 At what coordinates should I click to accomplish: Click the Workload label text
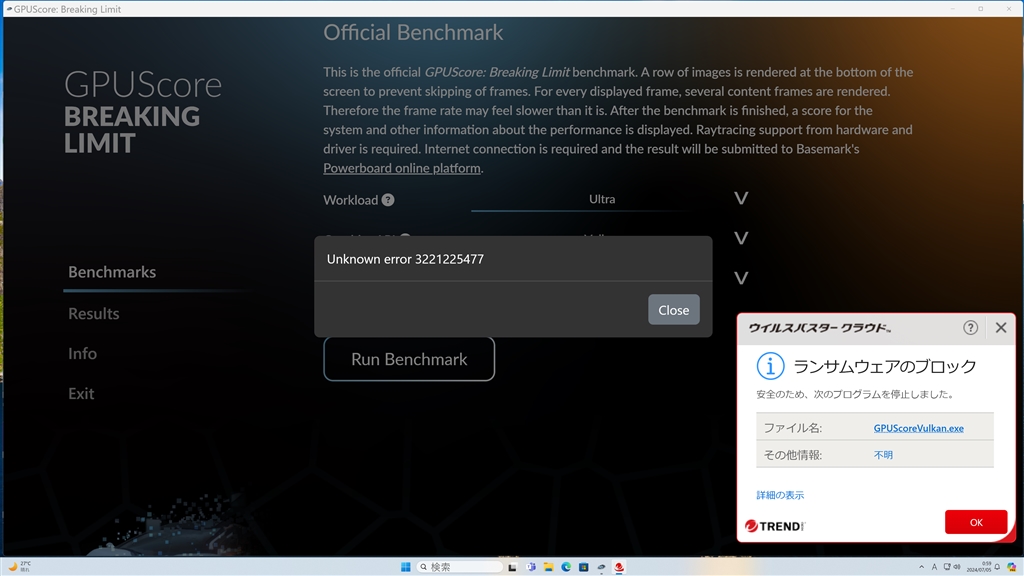click(x=351, y=200)
